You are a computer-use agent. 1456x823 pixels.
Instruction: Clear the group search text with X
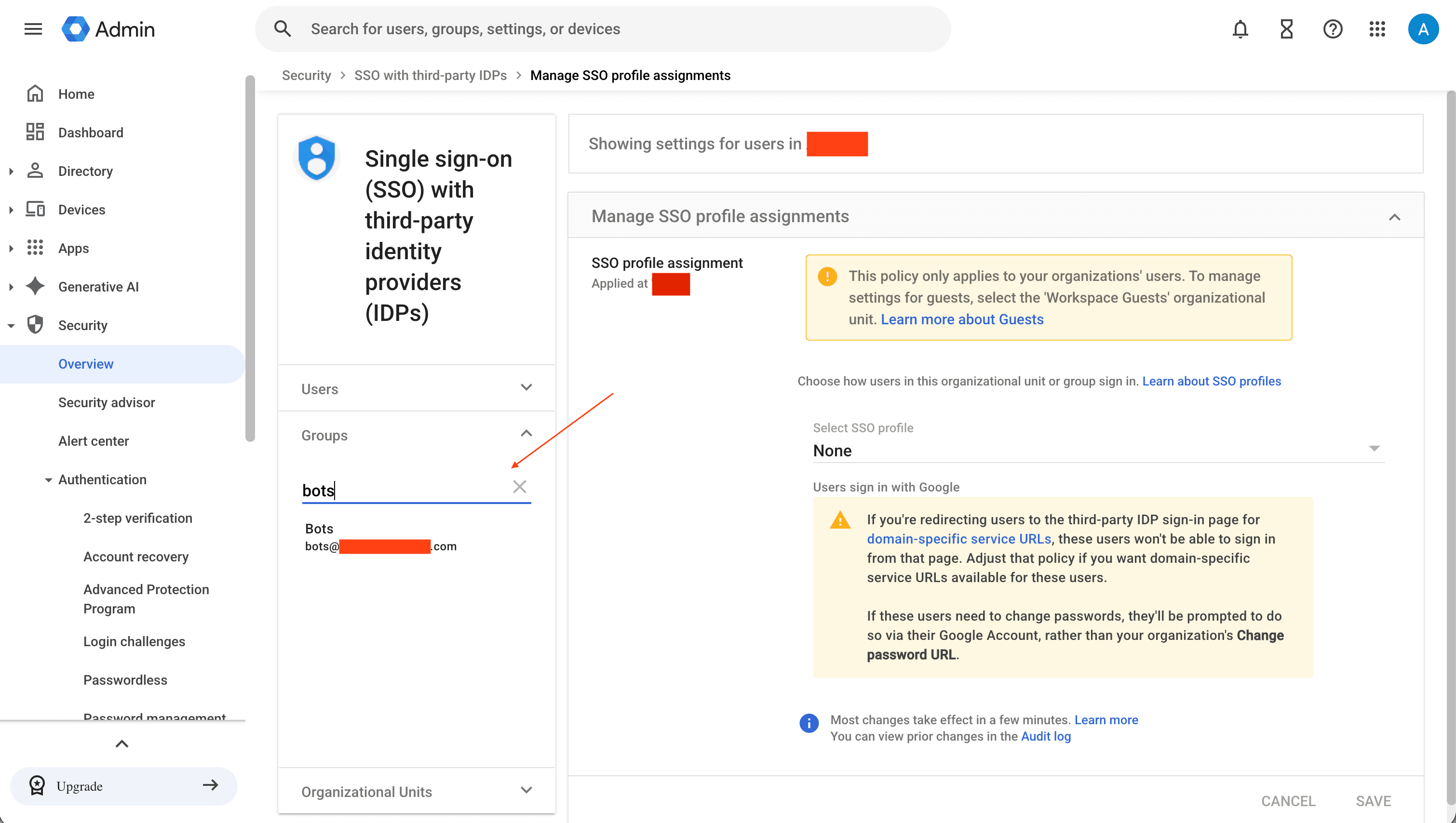click(x=519, y=487)
